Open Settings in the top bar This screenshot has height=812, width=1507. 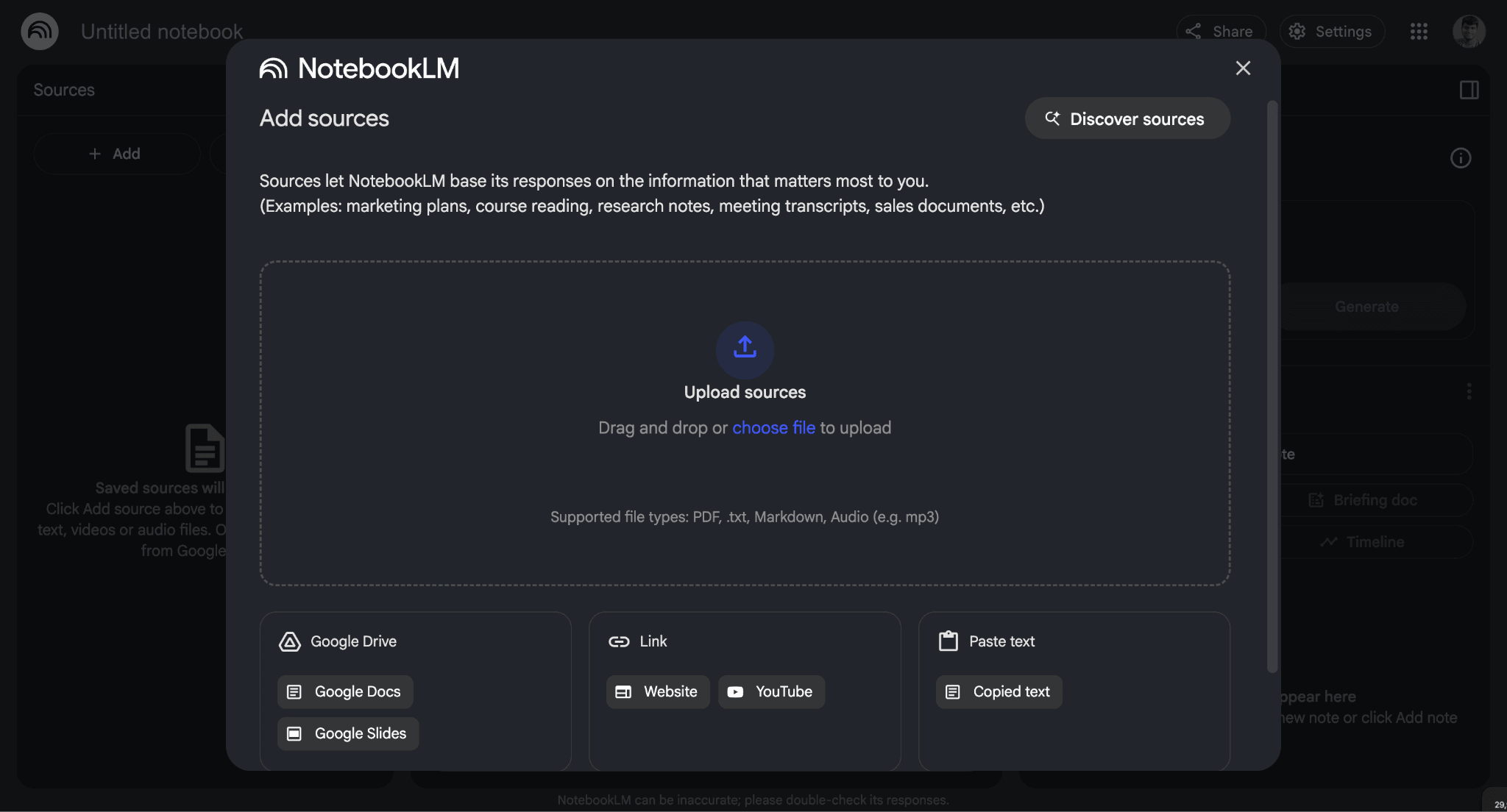pos(1332,32)
